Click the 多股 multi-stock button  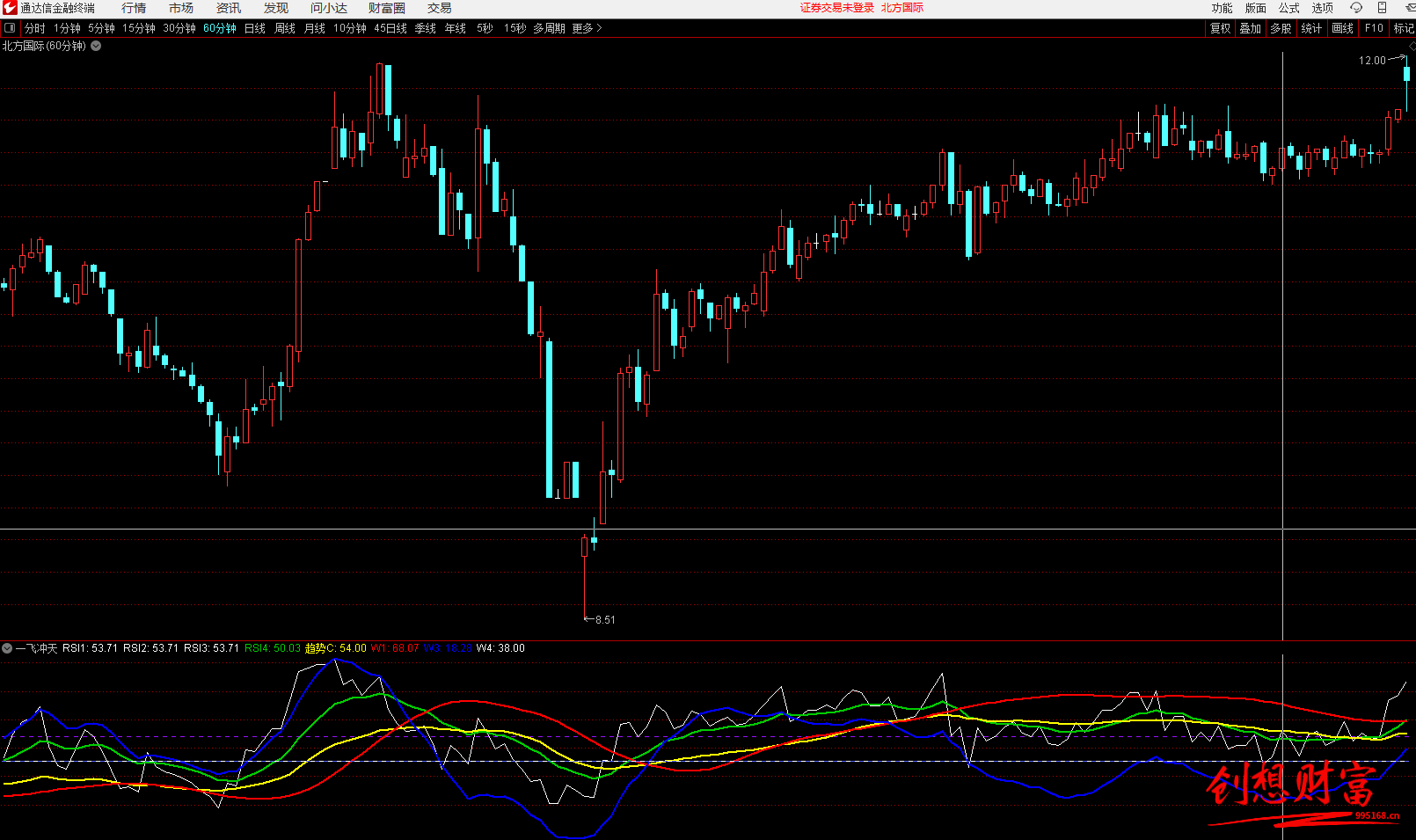(1281, 28)
